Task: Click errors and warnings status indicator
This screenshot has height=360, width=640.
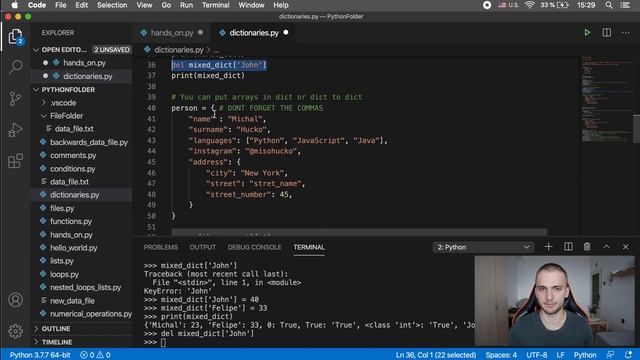Action: point(95,355)
